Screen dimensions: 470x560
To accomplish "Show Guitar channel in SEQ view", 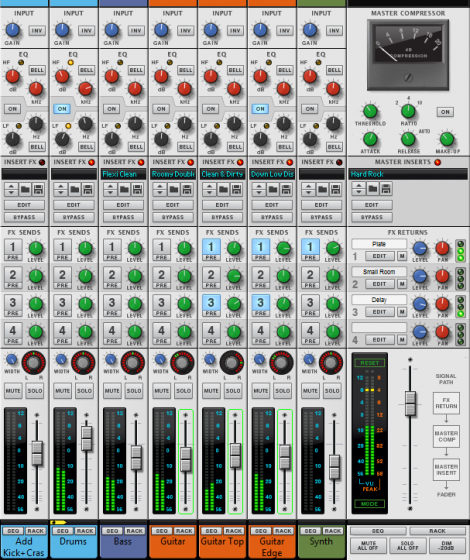I will coord(162,531).
